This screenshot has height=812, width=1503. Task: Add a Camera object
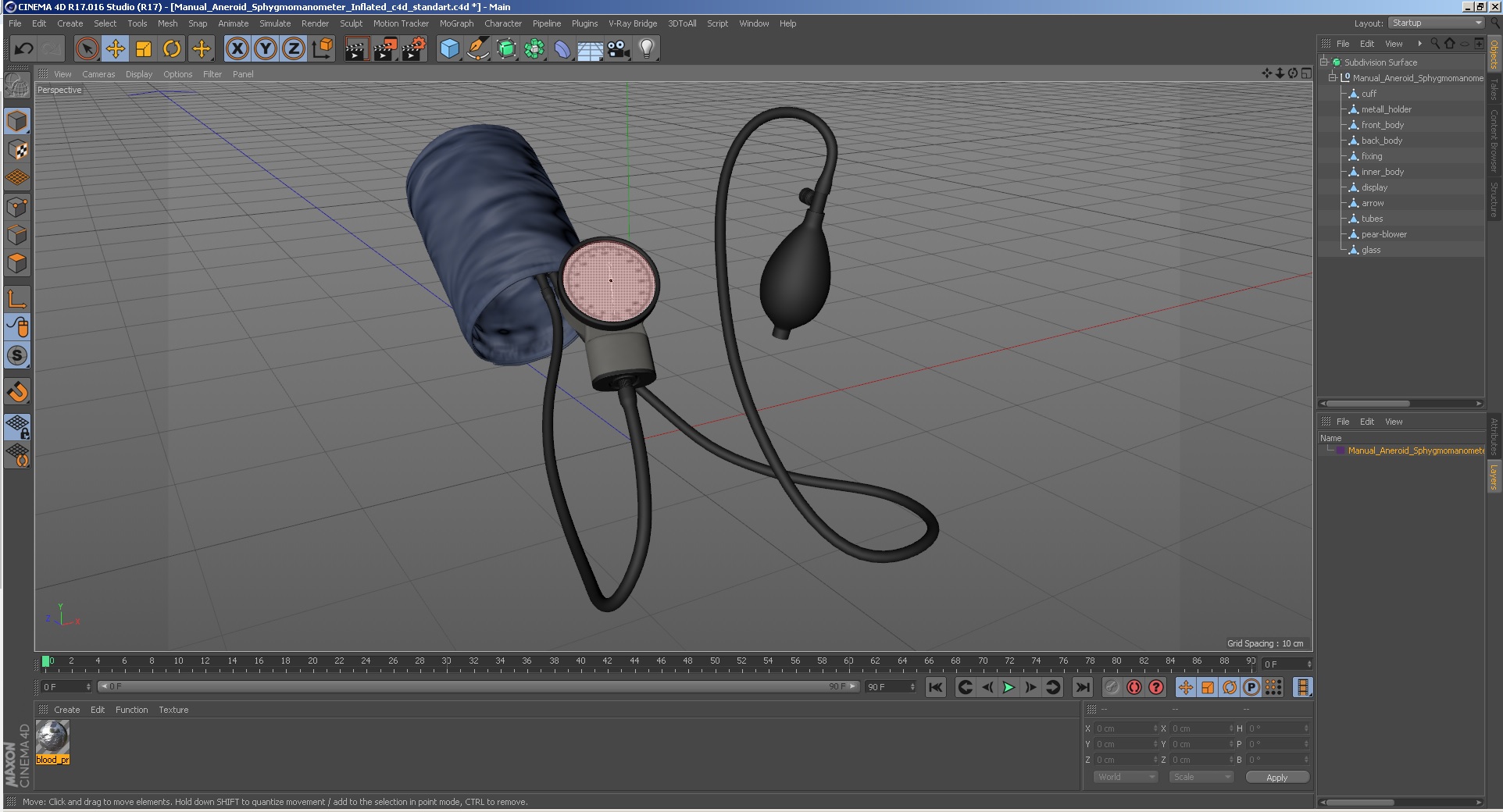(619, 49)
